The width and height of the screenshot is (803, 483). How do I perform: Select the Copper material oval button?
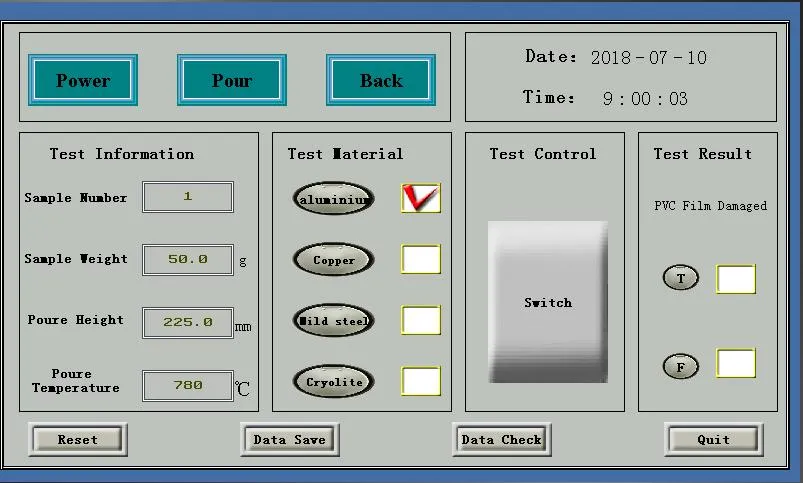tap(333, 260)
